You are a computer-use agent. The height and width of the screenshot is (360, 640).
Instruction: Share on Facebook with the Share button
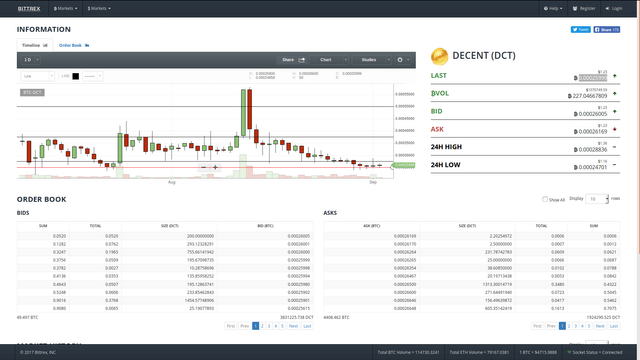607,29
